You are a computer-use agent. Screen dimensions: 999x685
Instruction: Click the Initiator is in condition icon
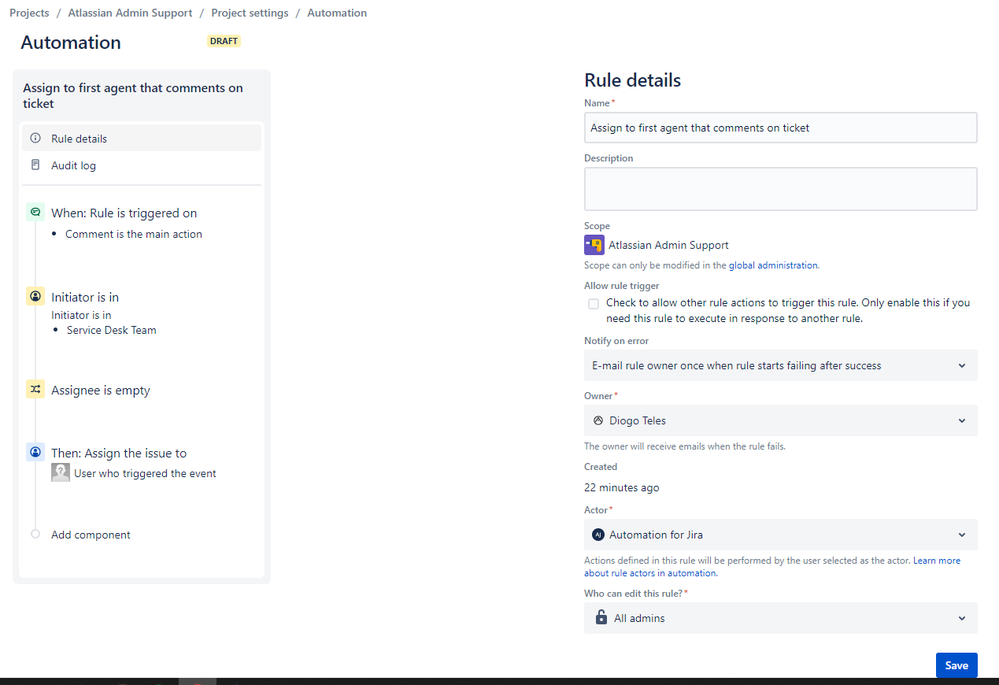35,297
